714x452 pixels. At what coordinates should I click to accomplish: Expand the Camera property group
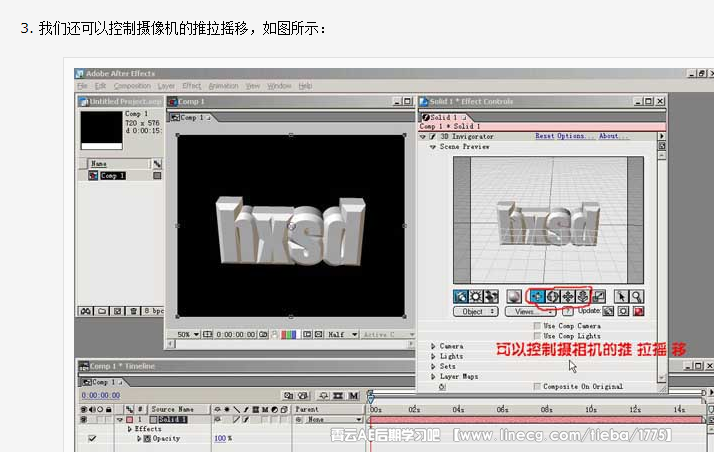click(433, 346)
